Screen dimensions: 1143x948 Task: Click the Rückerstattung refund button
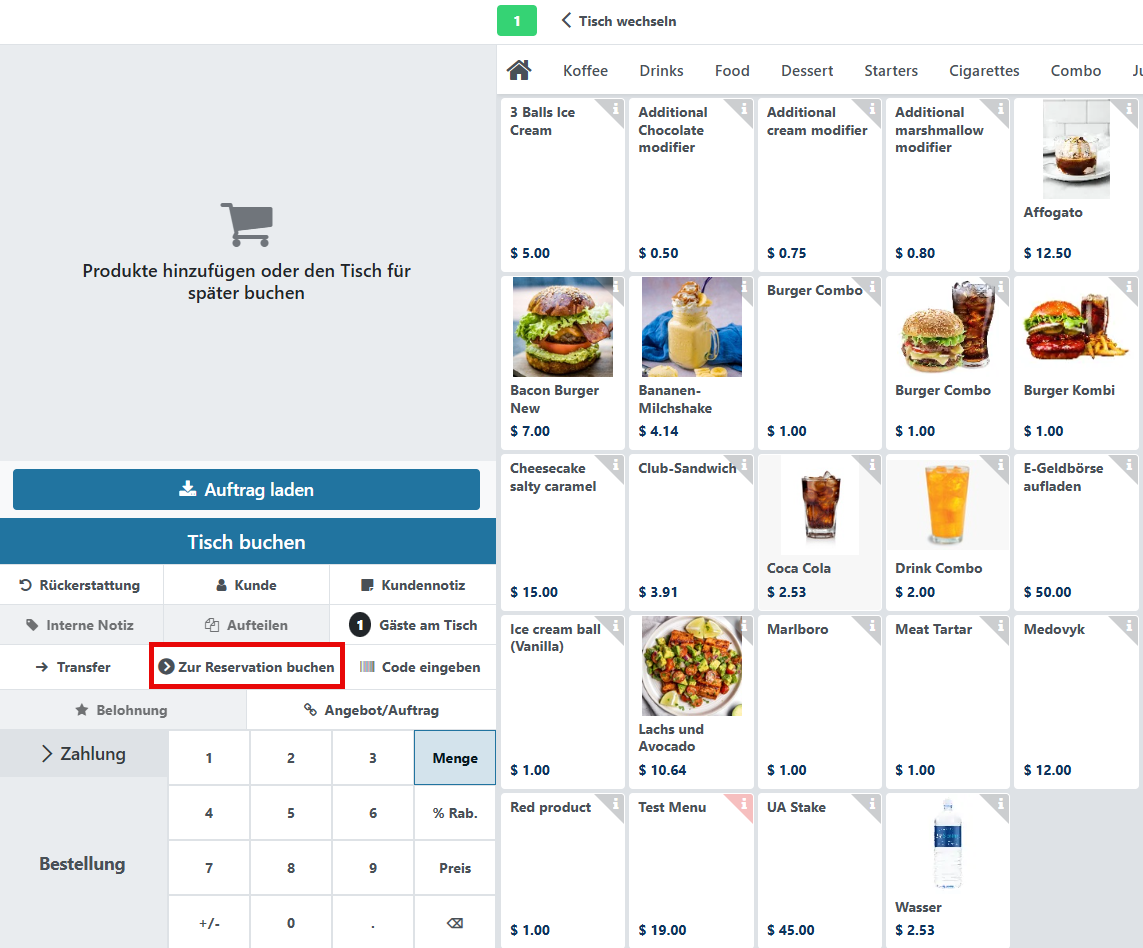pos(81,585)
